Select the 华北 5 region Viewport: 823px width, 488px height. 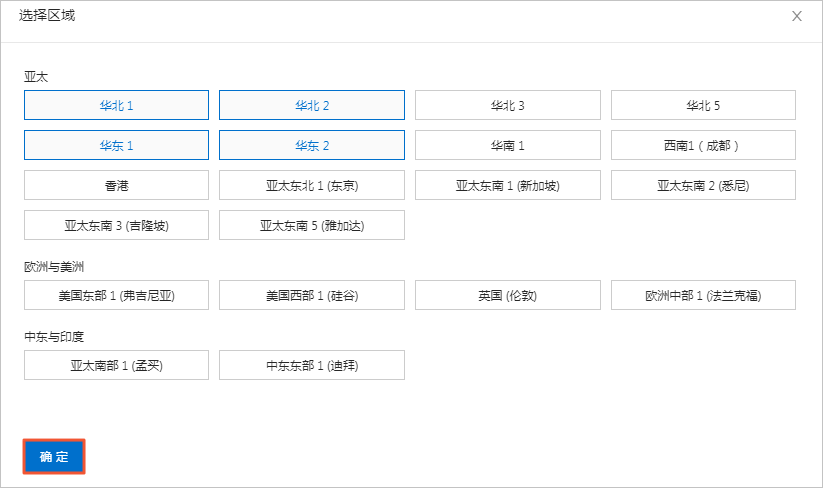(703, 105)
